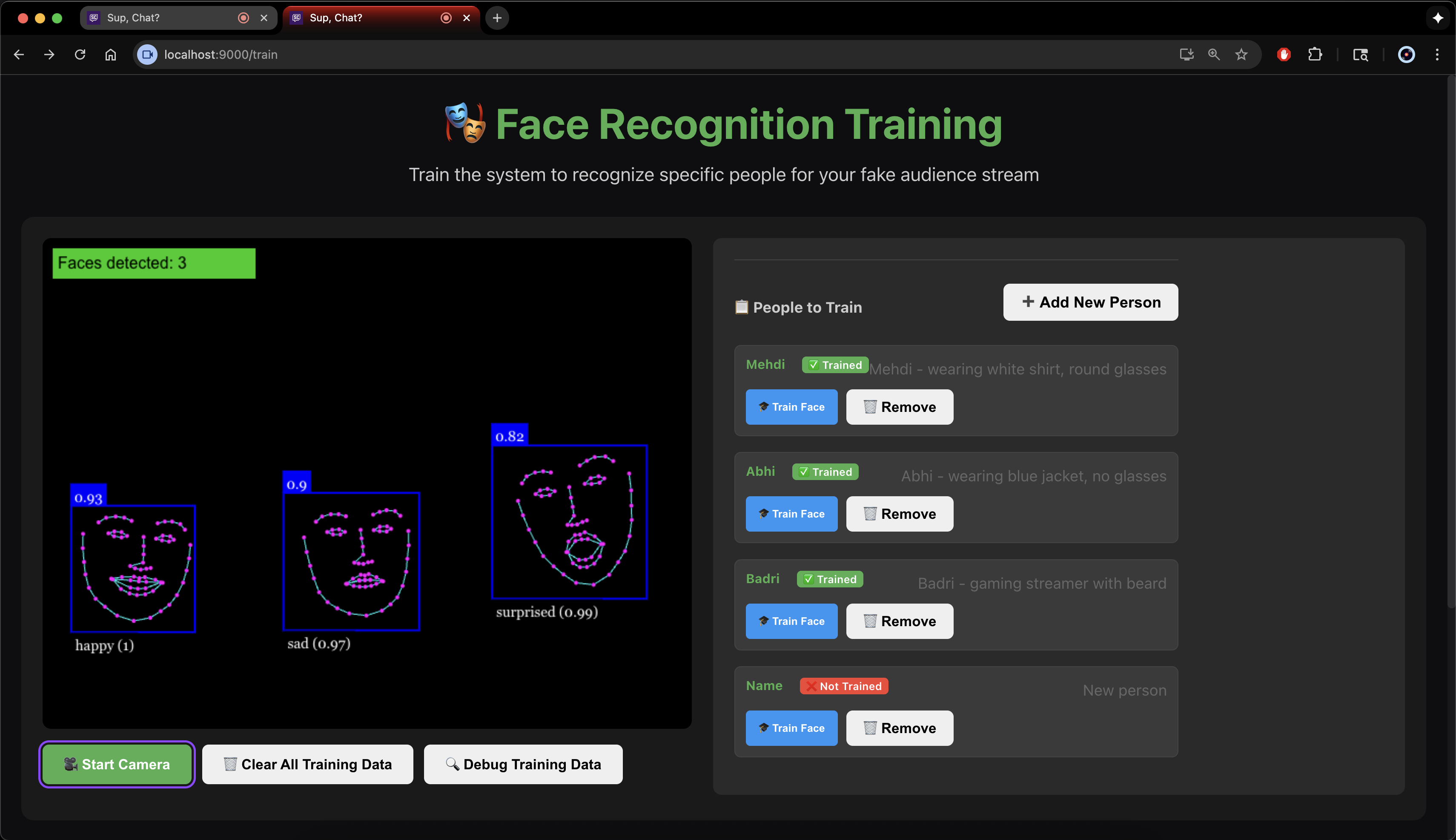This screenshot has width=1456, height=840.
Task: Open the extensions puzzle icon
Action: (1315, 54)
